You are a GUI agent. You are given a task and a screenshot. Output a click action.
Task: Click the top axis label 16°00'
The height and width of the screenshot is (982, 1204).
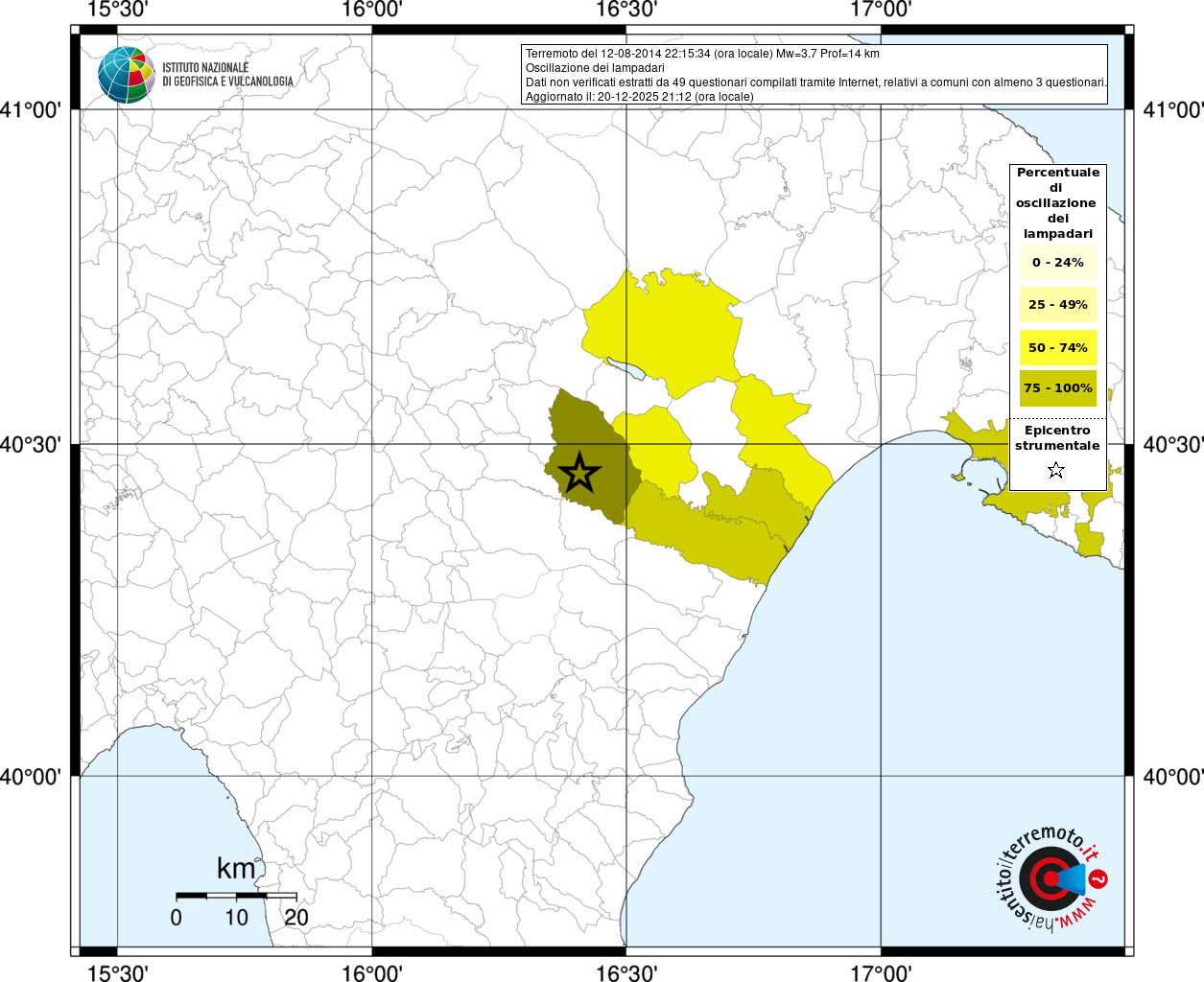pyautogui.click(x=371, y=10)
